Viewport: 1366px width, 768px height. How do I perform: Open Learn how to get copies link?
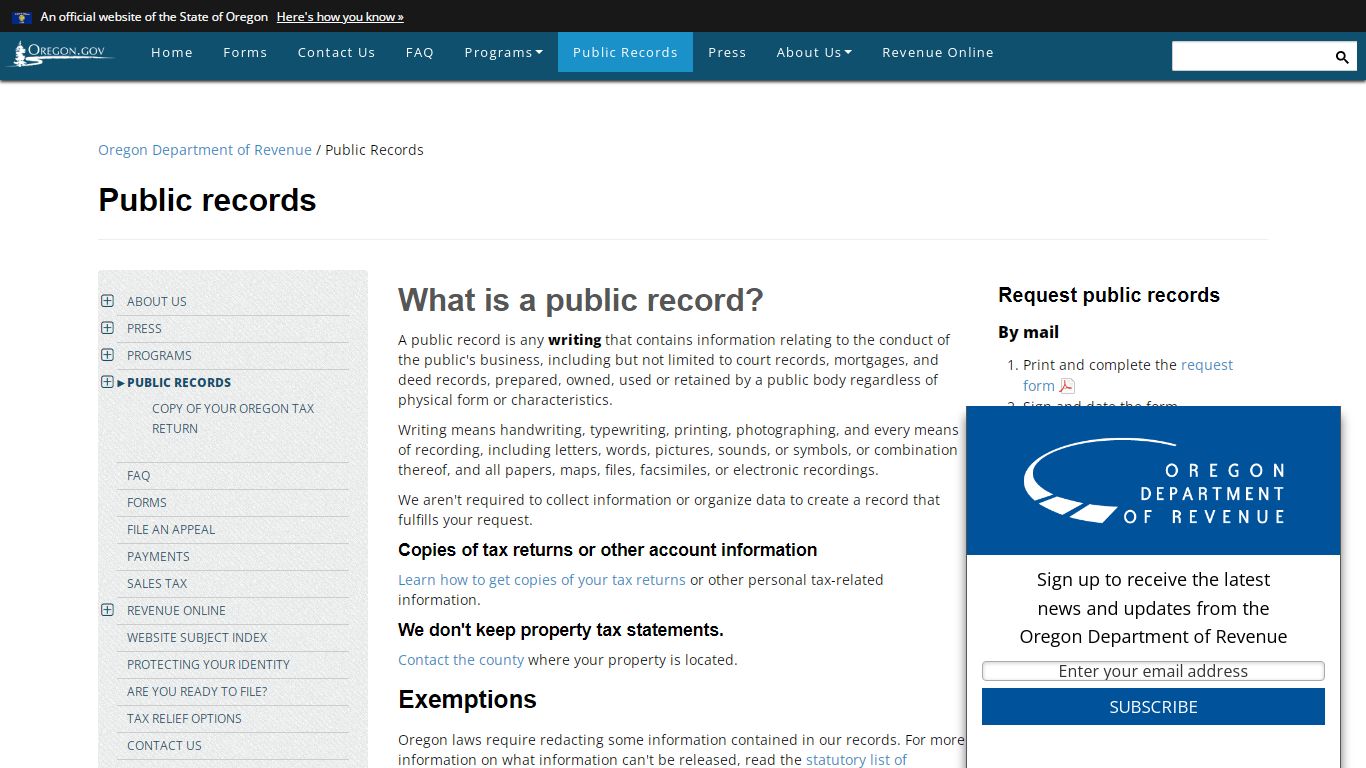click(542, 580)
